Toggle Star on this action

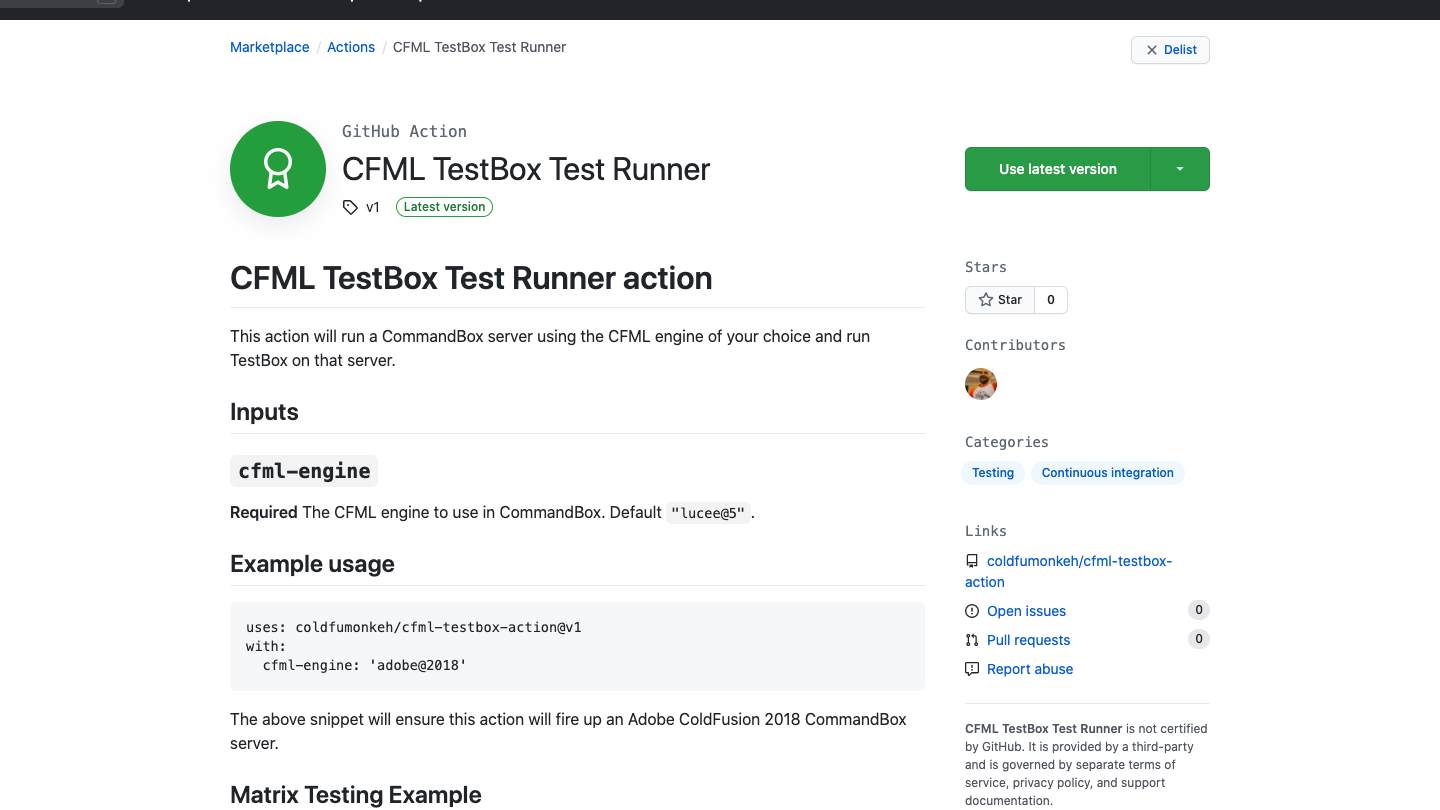point(1000,299)
